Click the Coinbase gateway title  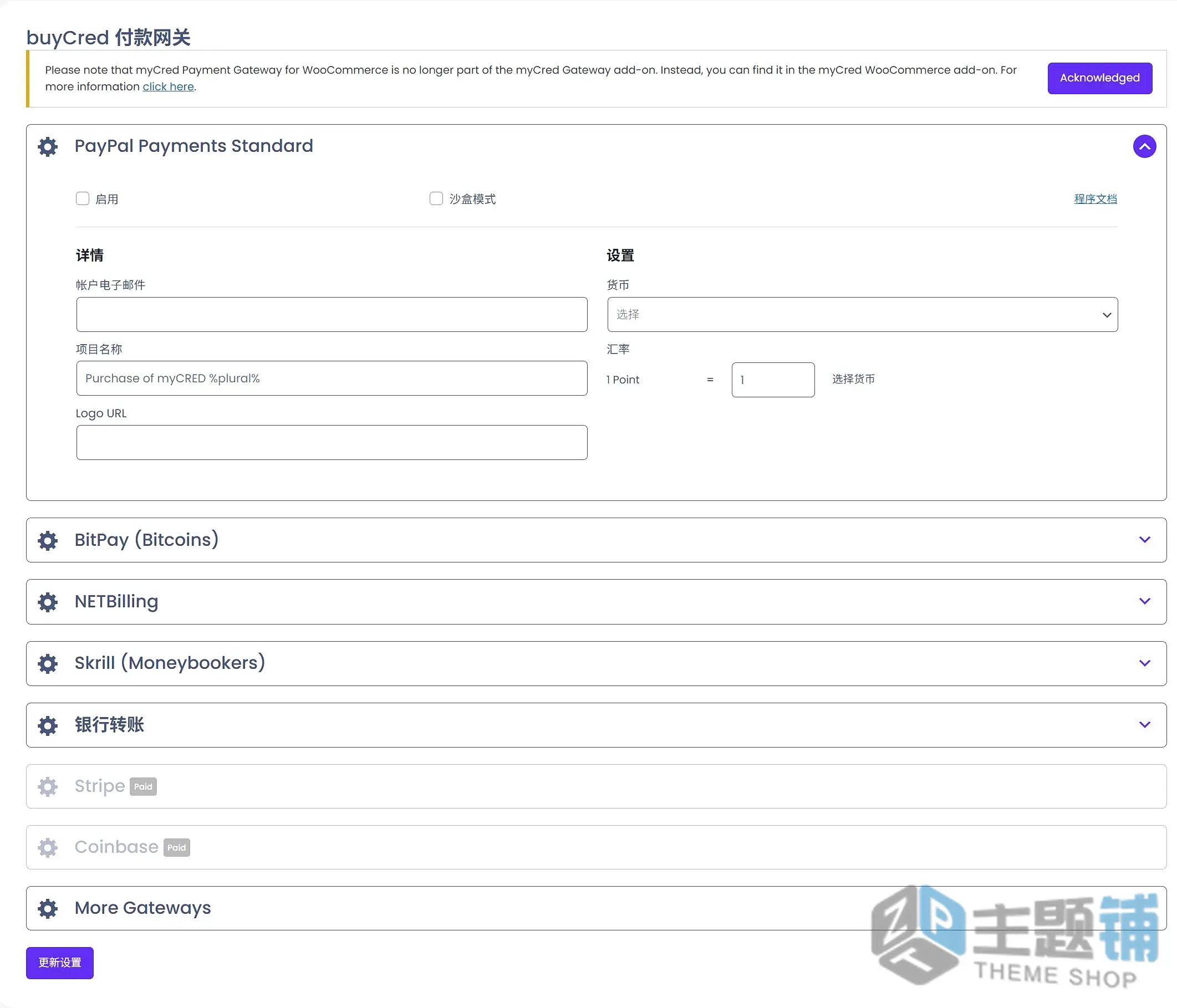click(x=116, y=847)
